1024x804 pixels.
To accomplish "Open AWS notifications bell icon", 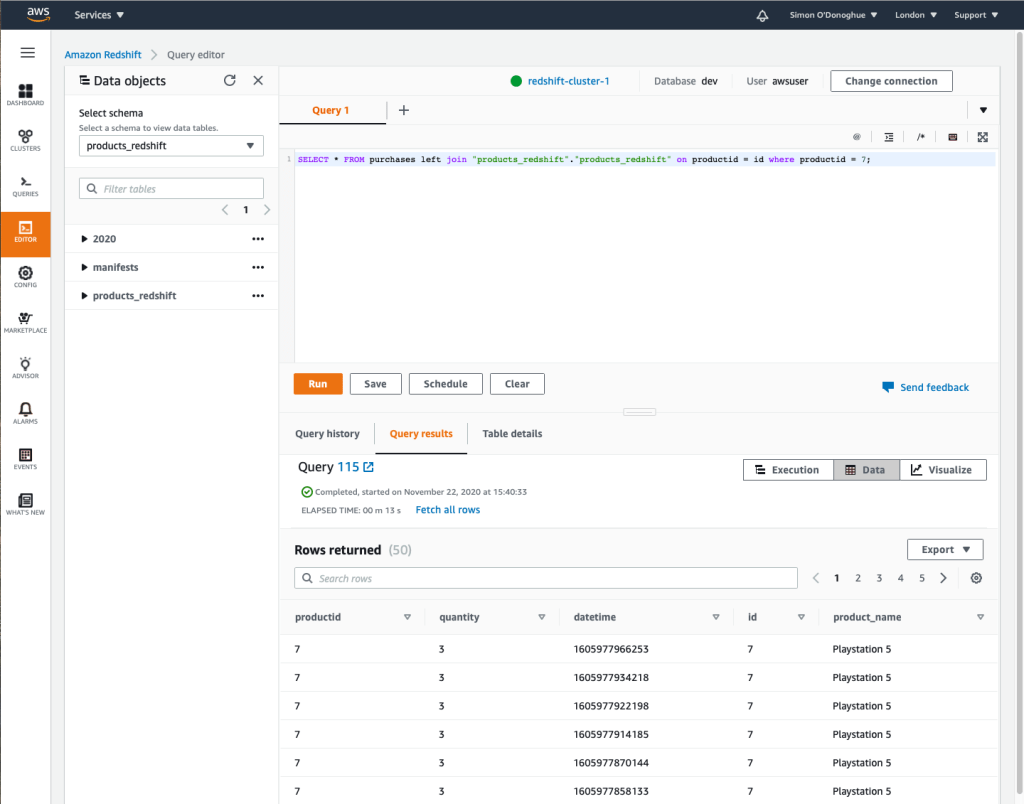I will (x=762, y=15).
